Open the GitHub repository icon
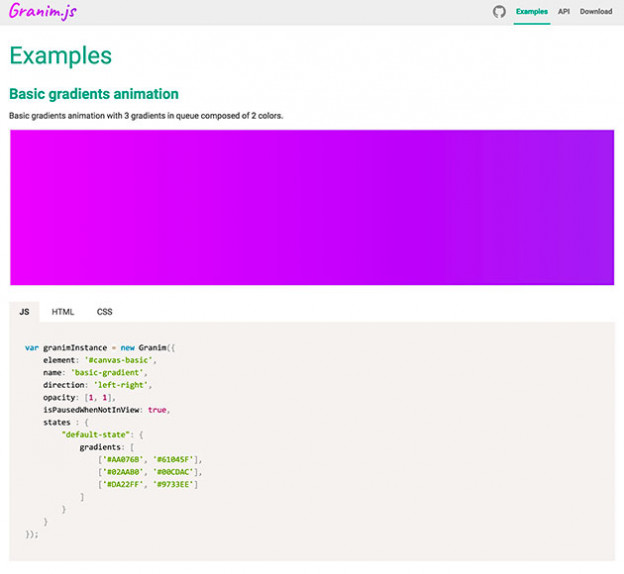Image resolution: width=624 pixels, height=574 pixels. click(x=499, y=12)
